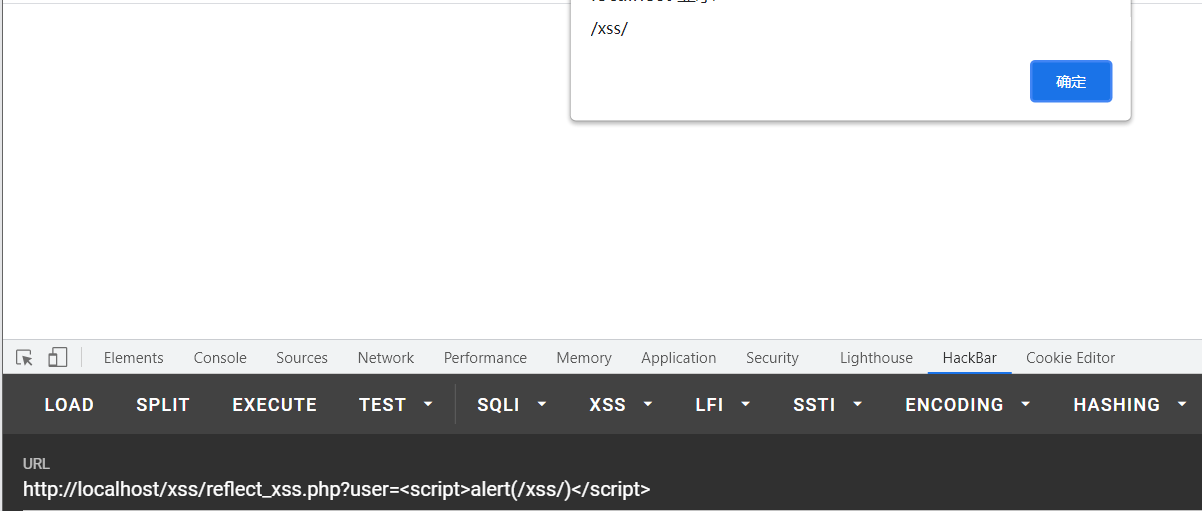The height and width of the screenshot is (511, 1202).
Task: Open the Elements tab
Action: coord(133,357)
